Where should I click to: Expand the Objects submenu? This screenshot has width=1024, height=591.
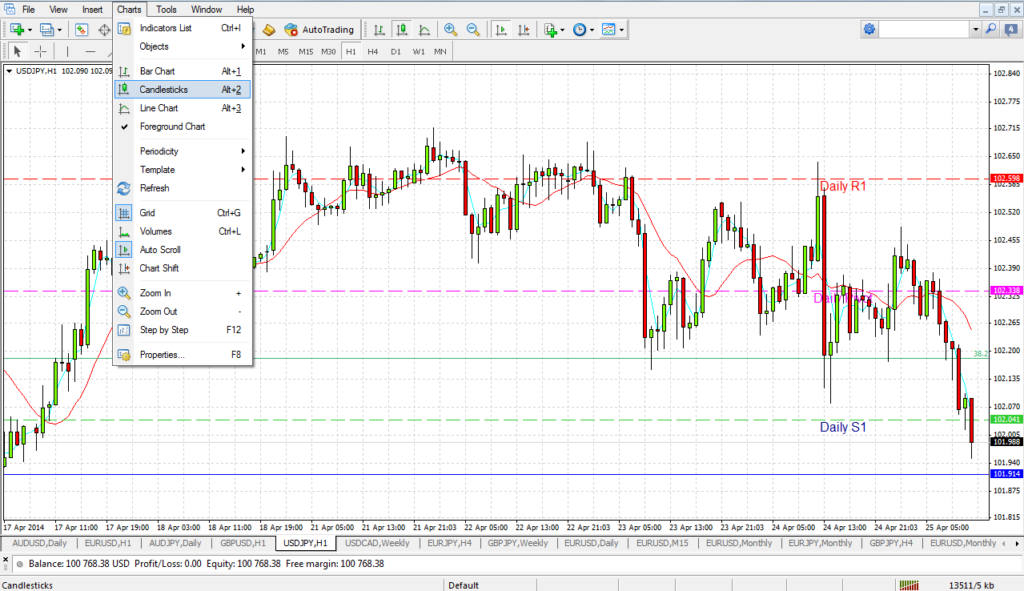182,46
